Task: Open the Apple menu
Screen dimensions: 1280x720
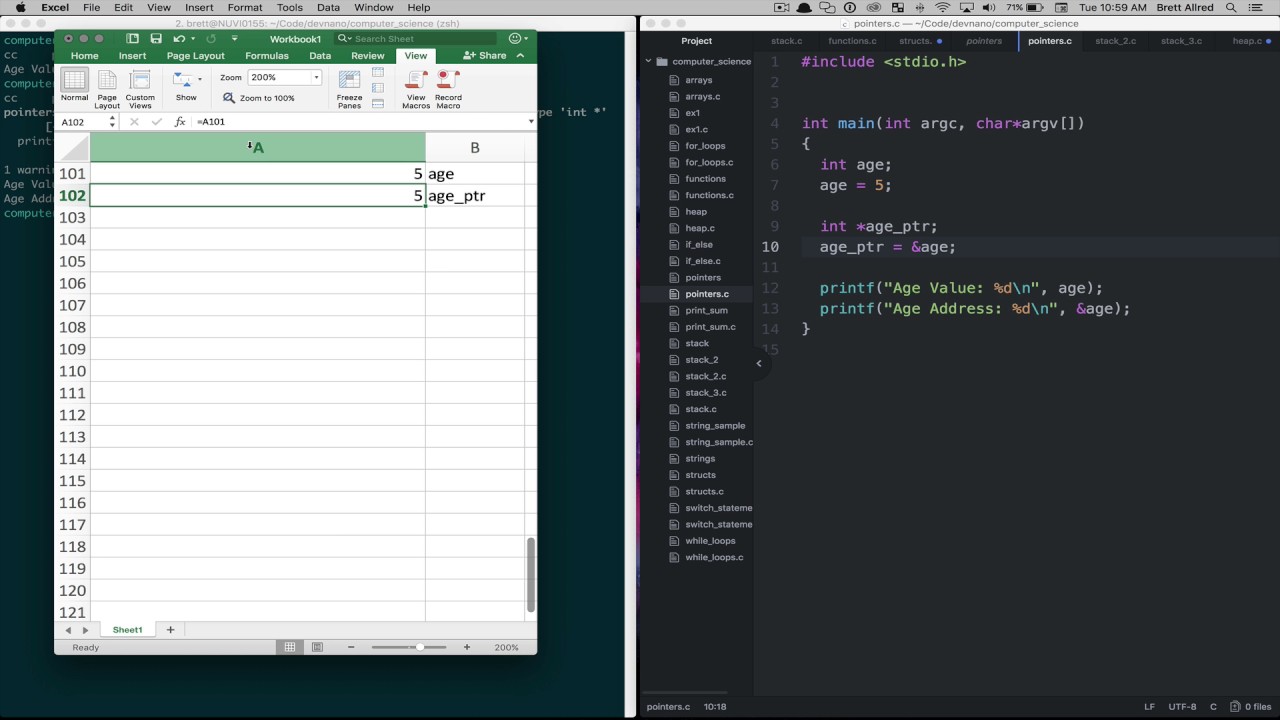Action: click(20, 8)
